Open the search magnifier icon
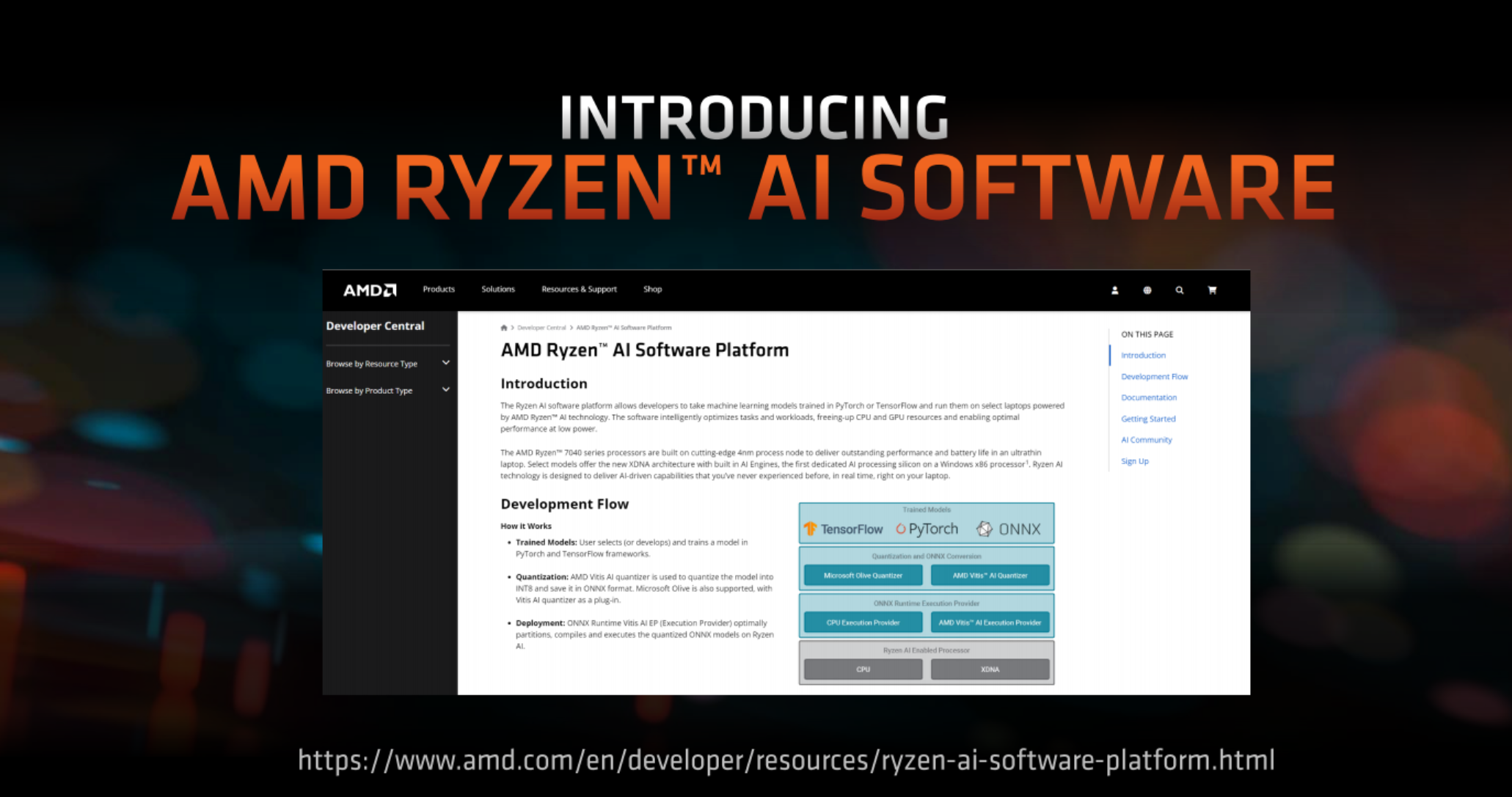The height and width of the screenshot is (797, 1512). 1179,290
